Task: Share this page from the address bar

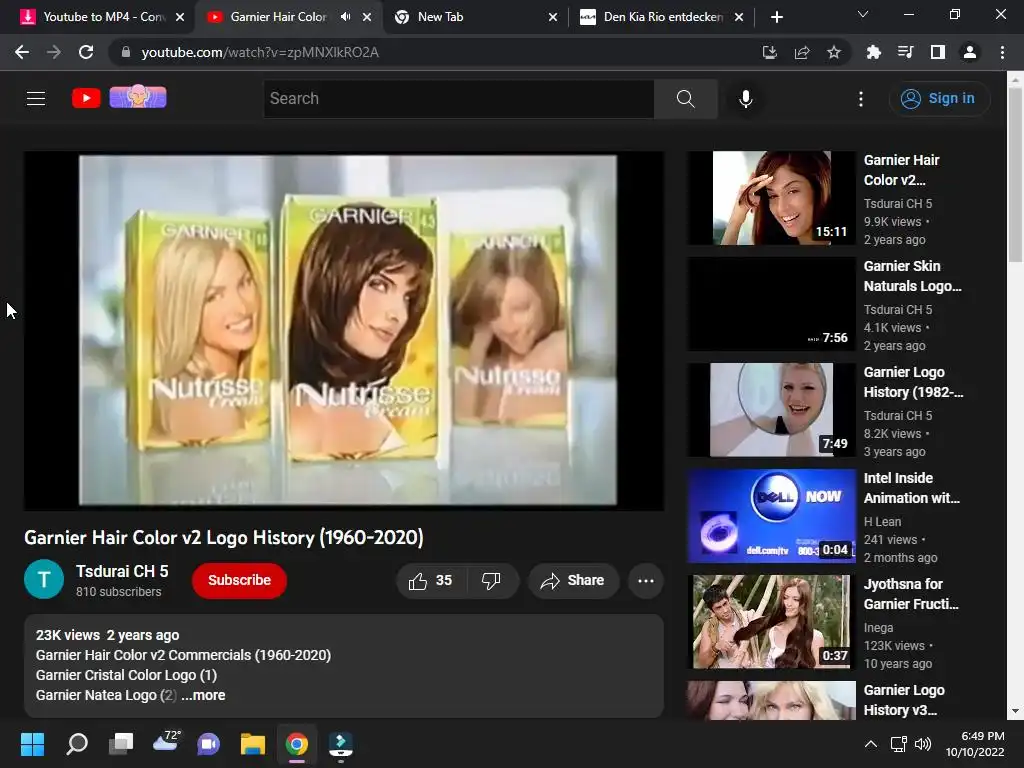Action: pyautogui.click(x=802, y=52)
